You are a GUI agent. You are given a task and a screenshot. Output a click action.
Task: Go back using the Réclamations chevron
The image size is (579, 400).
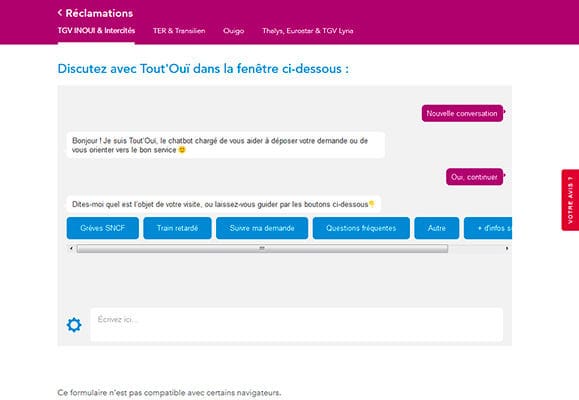point(60,13)
